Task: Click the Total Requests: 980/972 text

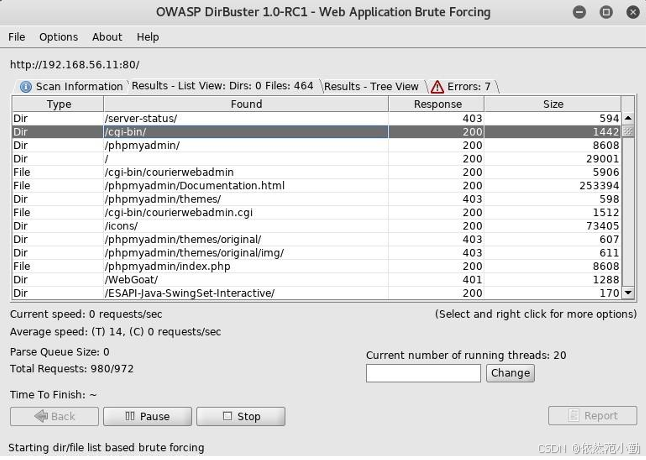Action: pyautogui.click(x=72, y=369)
